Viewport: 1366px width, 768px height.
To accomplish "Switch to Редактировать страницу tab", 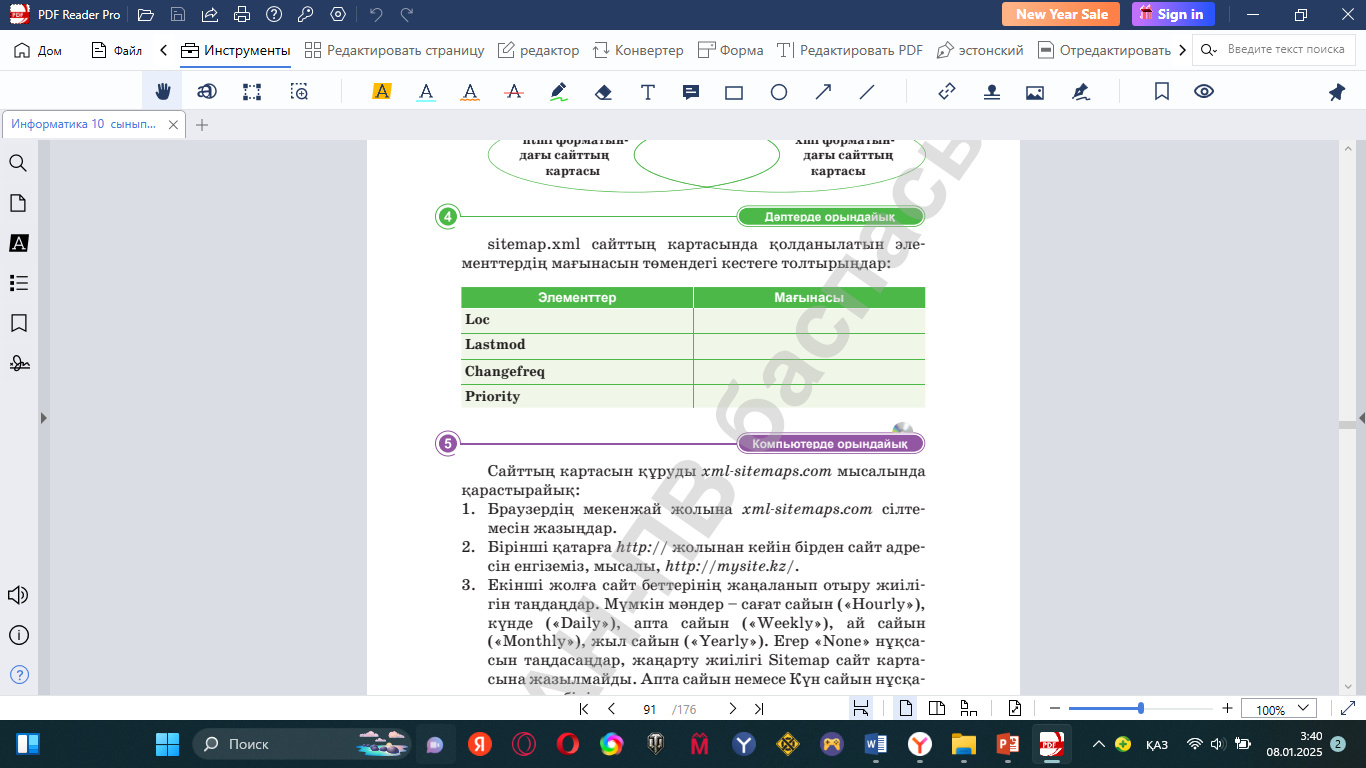I will pyautogui.click(x=394, y=50).
